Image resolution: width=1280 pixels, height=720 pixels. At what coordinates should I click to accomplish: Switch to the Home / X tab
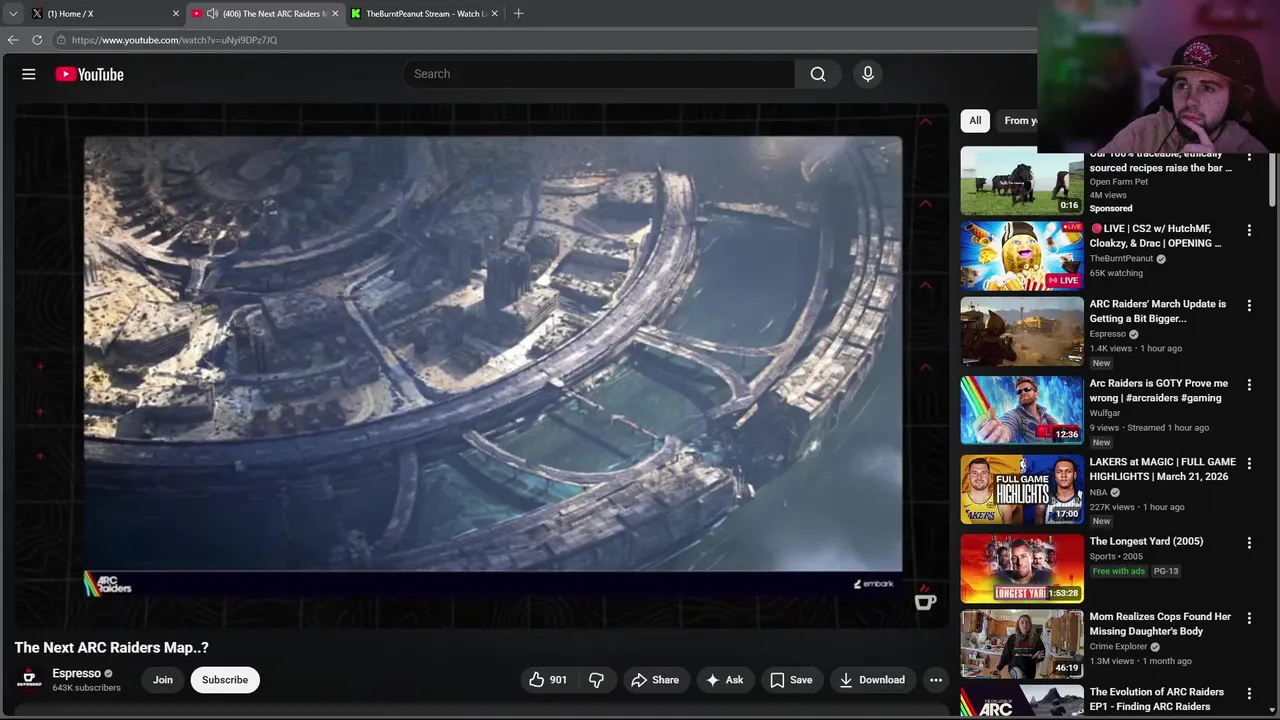tap(106, 14)
